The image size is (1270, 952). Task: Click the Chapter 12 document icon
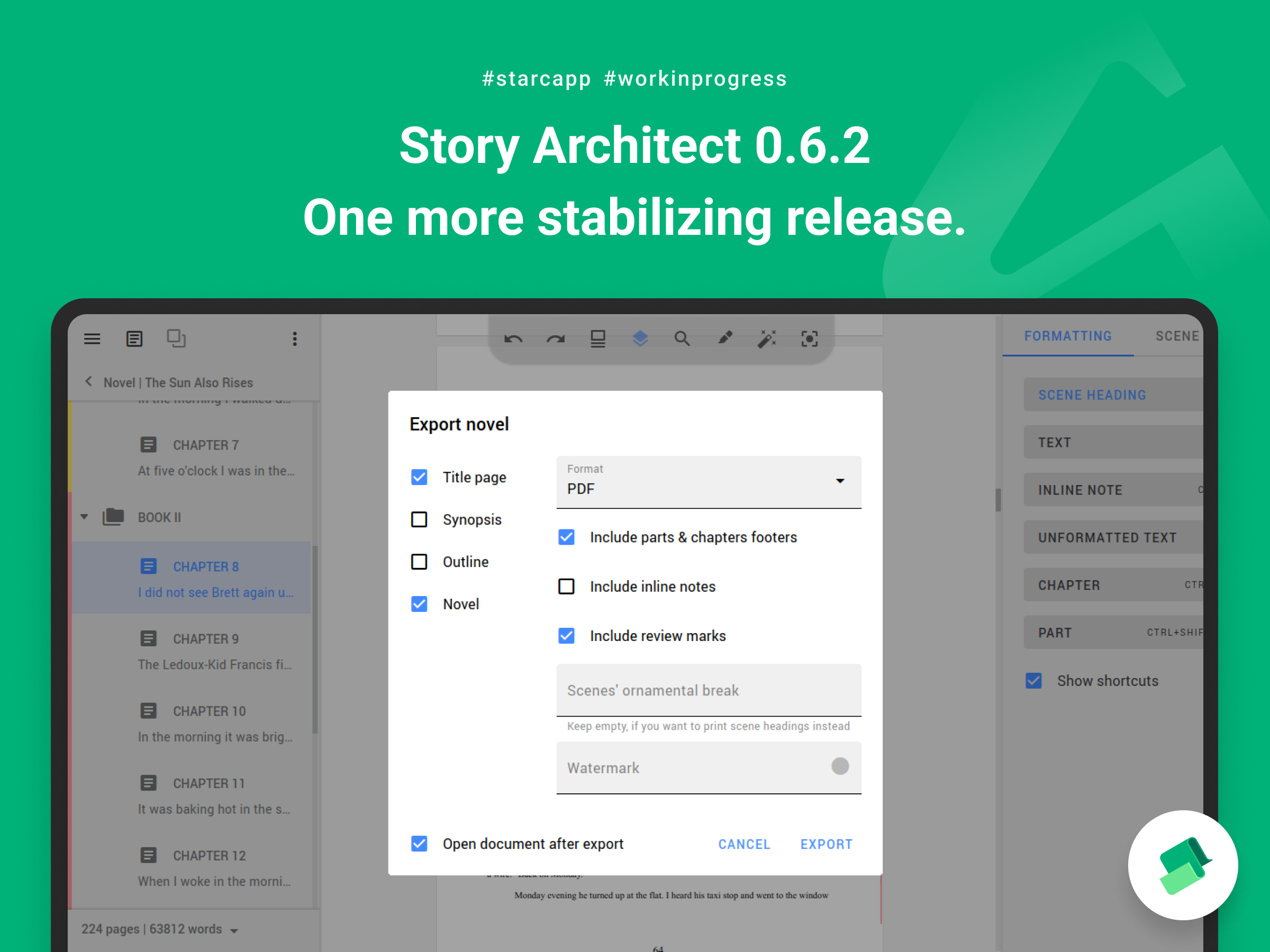coord(148,856)
